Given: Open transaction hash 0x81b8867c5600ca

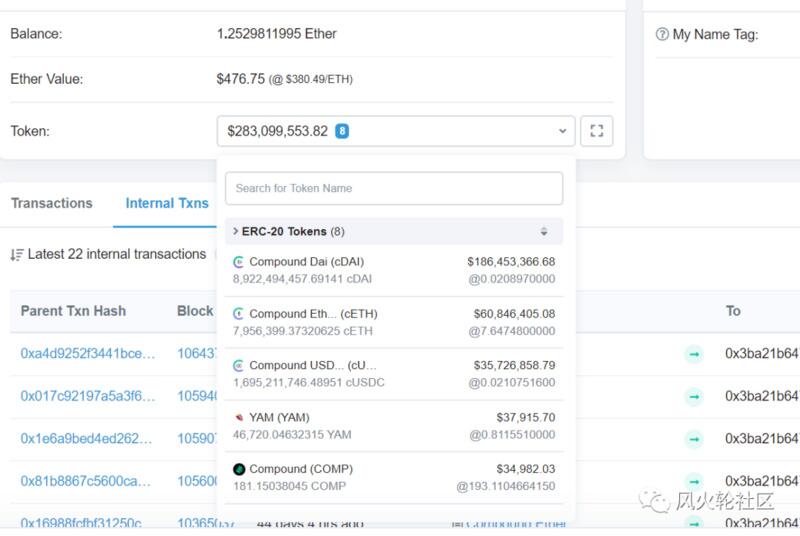Looking at the screenshot, I should 86,481.
